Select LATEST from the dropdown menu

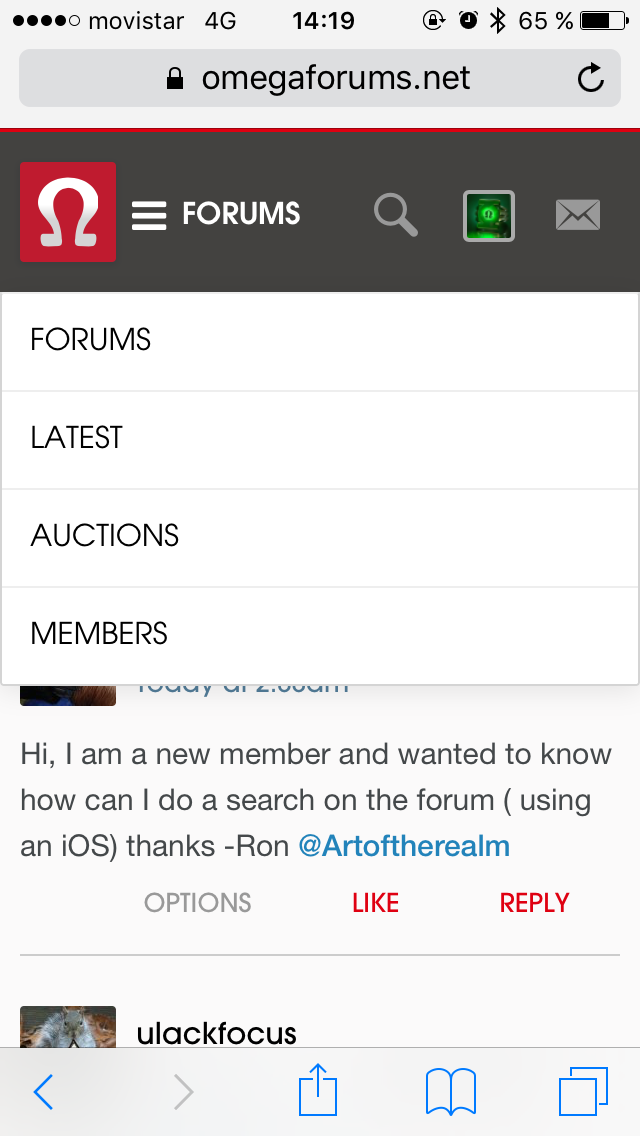click(77, 438)
